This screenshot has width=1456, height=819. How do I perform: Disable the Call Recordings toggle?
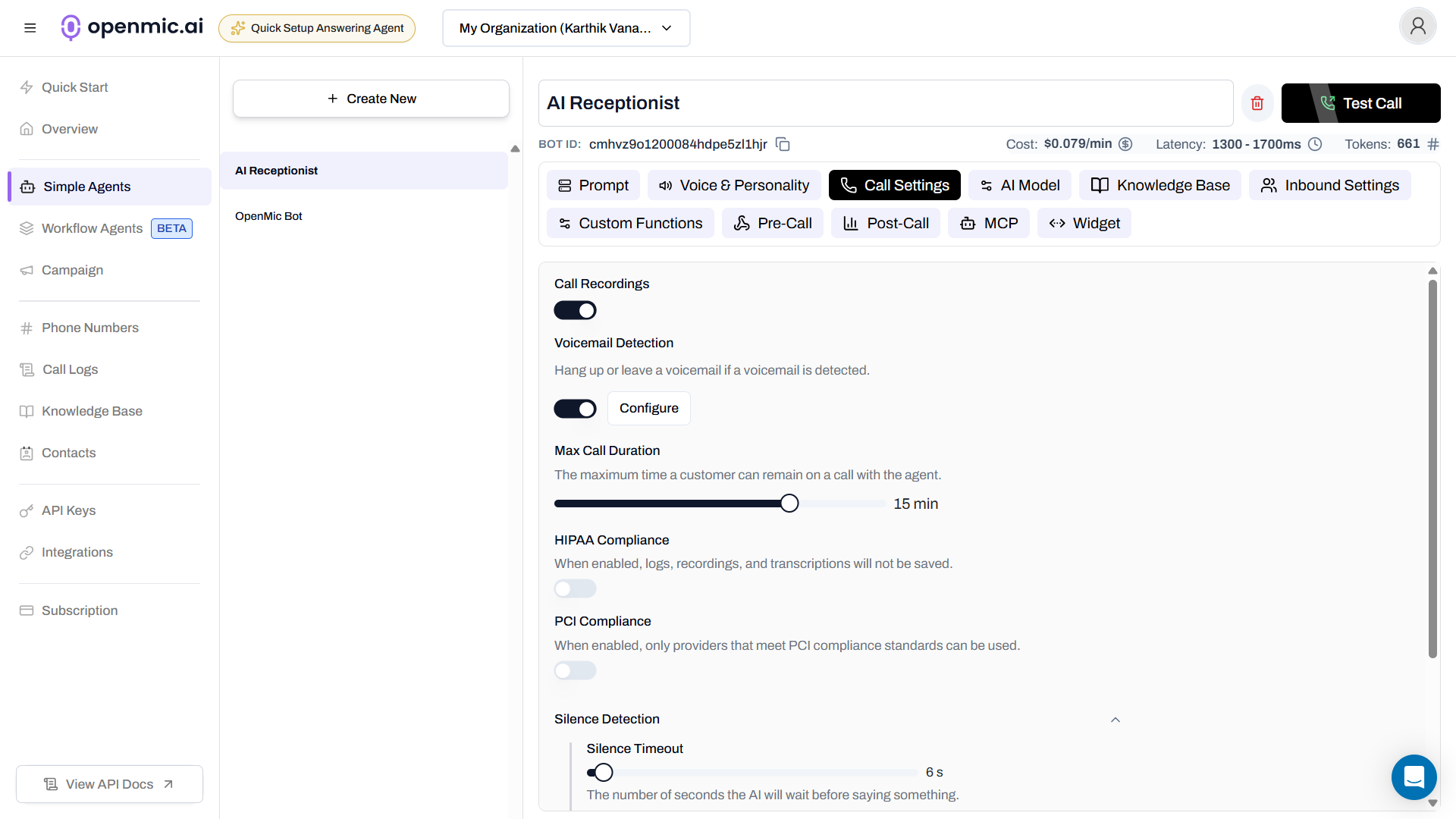click(575, 310)
